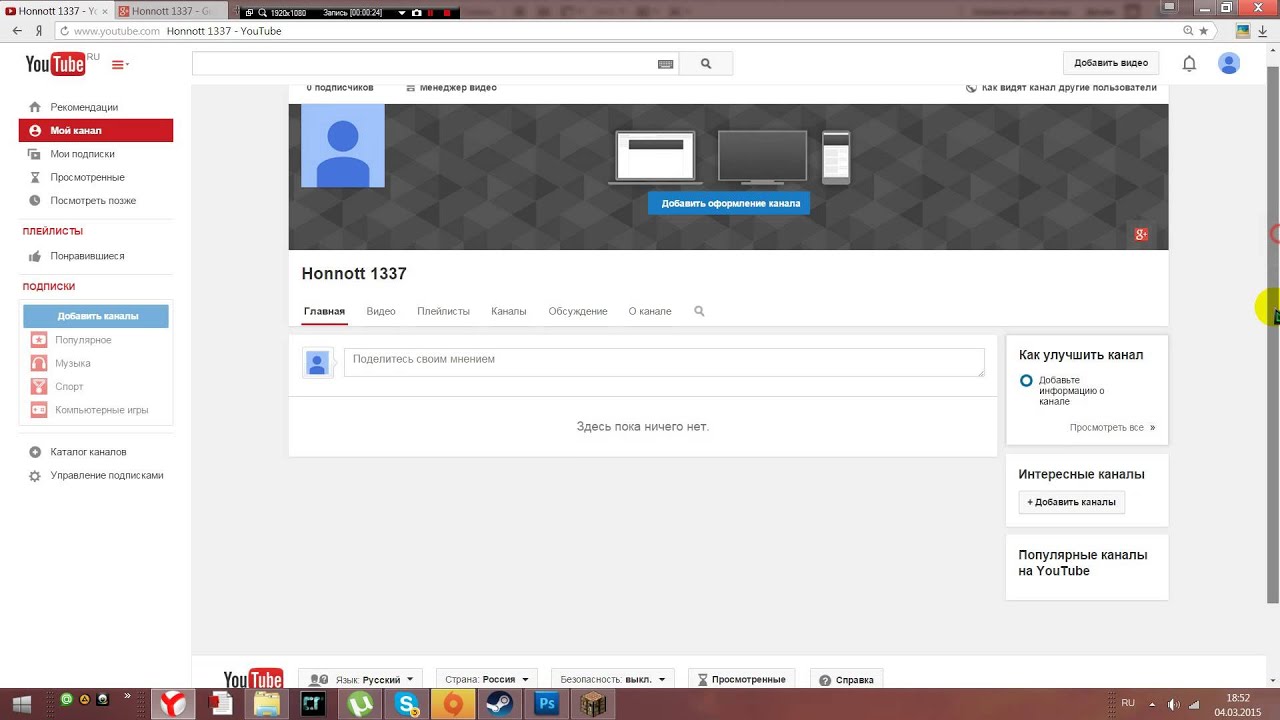This screenshot has height=720, width=1280.
Task: Click 'Поделитесь своим мнением' comment box
Action: [x=664, y=362]
